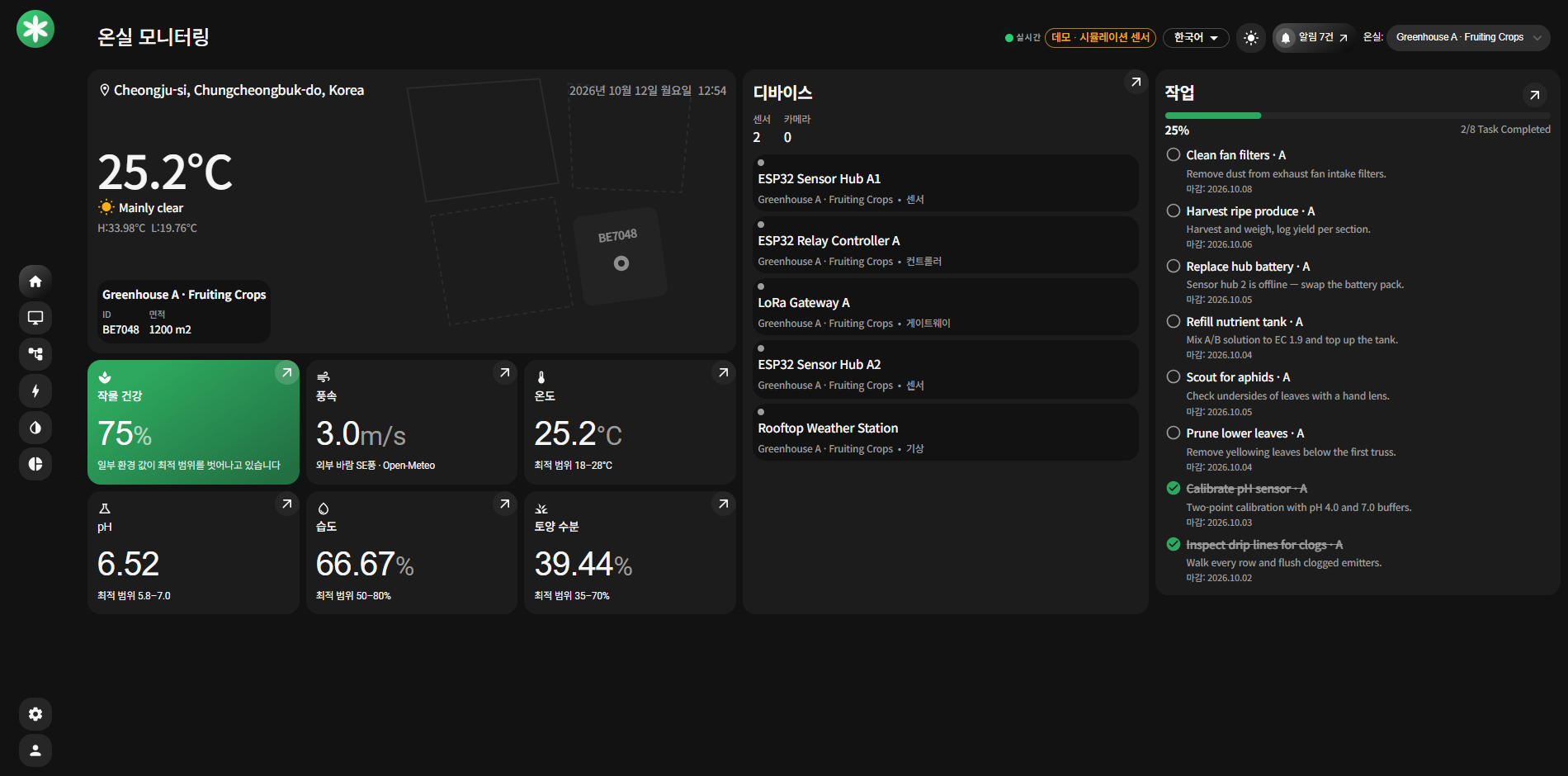Open the settings gear in sidebar
Viewport: 1568px width, 776px height.
[x=35, y=714]
